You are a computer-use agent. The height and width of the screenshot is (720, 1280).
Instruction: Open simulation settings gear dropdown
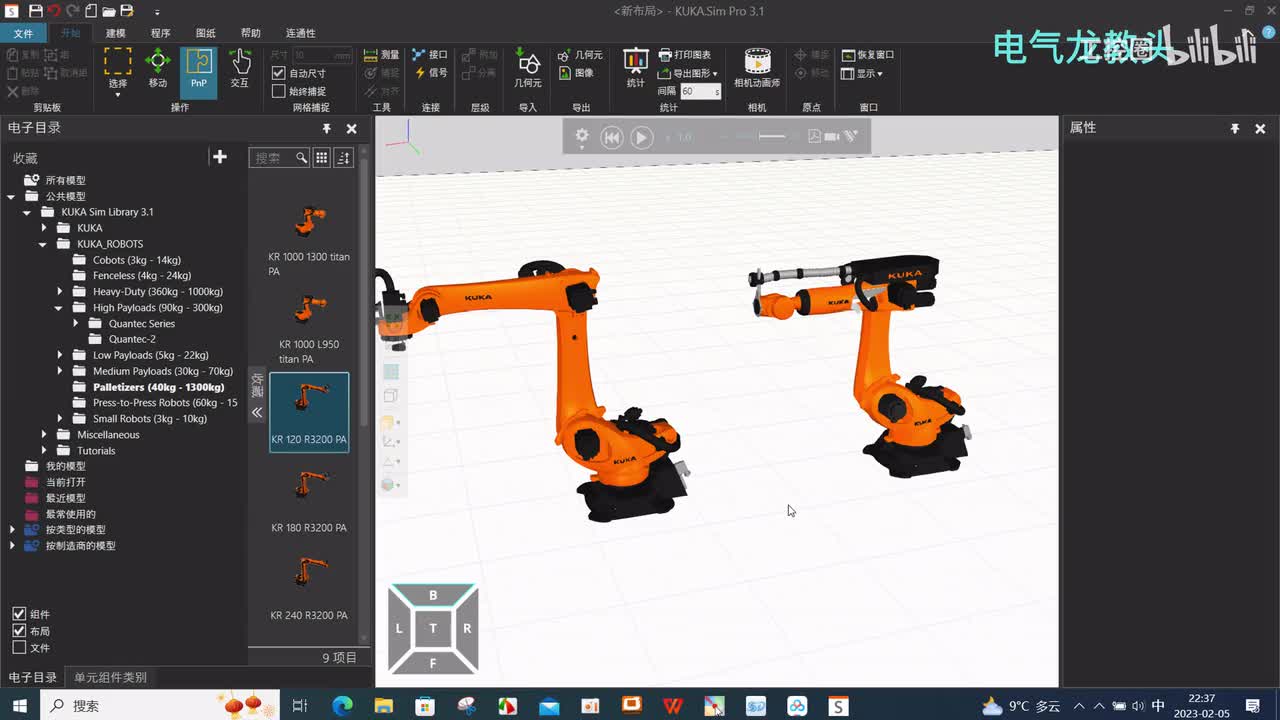click(x=582, y=137)
